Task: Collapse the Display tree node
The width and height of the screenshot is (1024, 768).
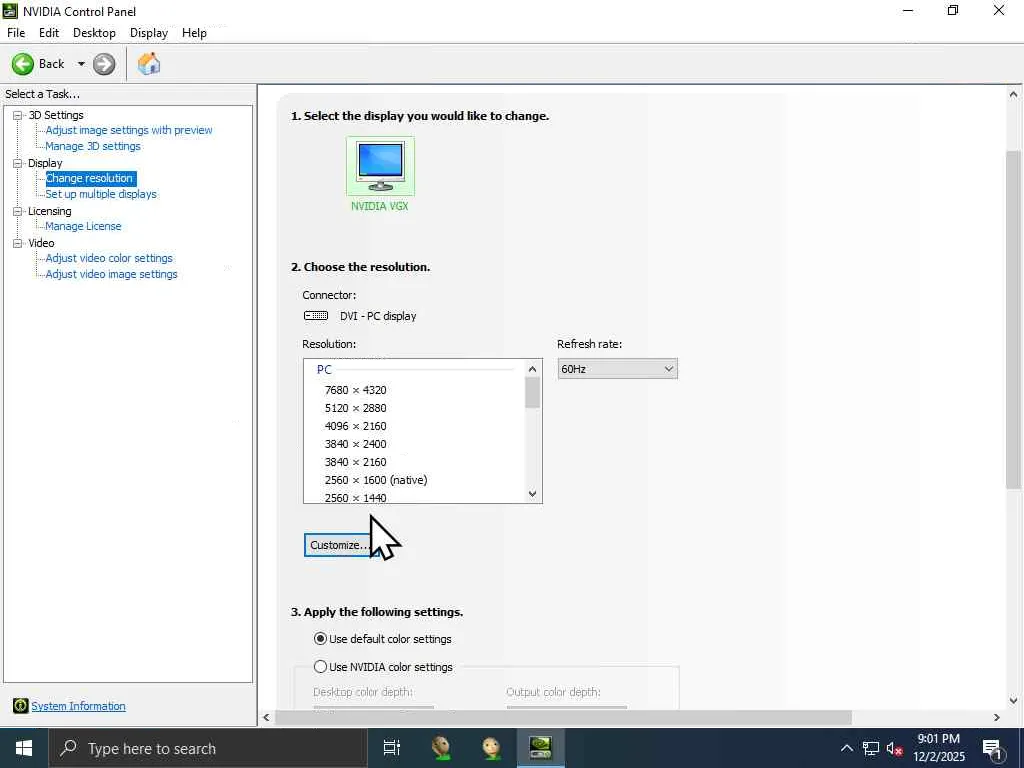Action: pos(18,163)
